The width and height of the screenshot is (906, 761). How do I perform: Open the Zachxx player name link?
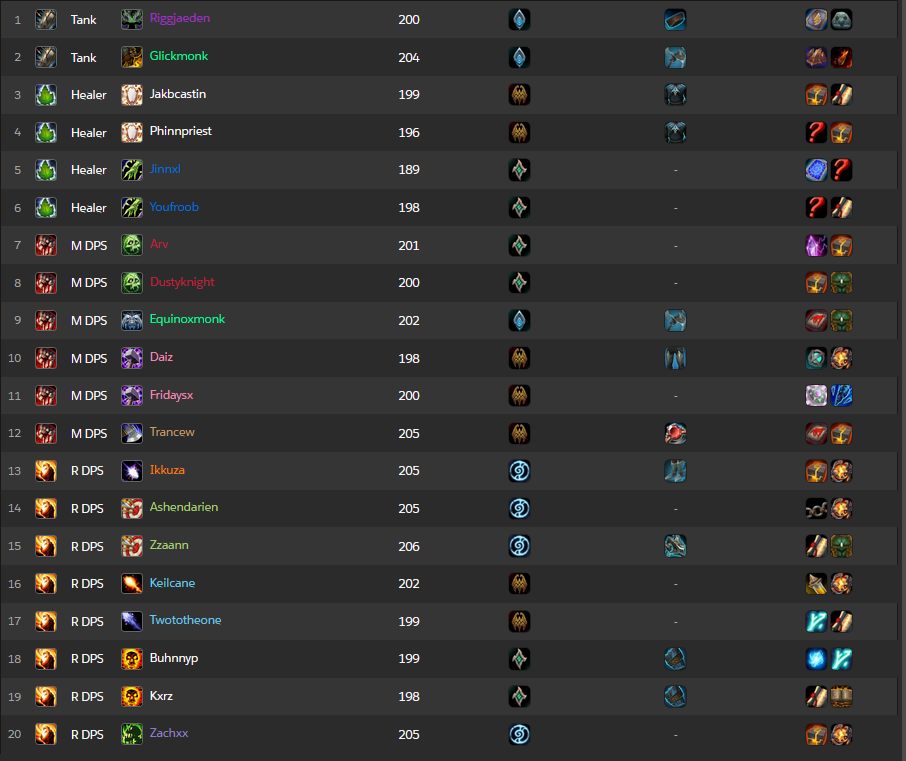(169, 733)
